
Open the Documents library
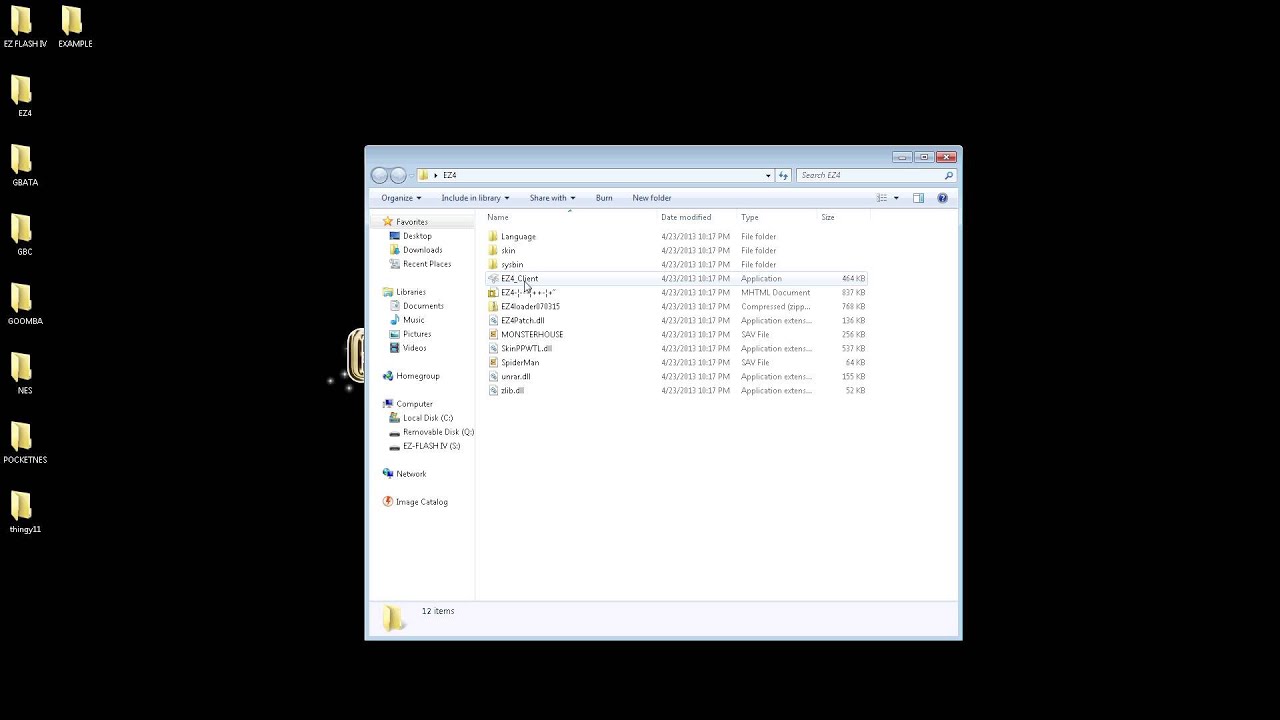[423, 306]
